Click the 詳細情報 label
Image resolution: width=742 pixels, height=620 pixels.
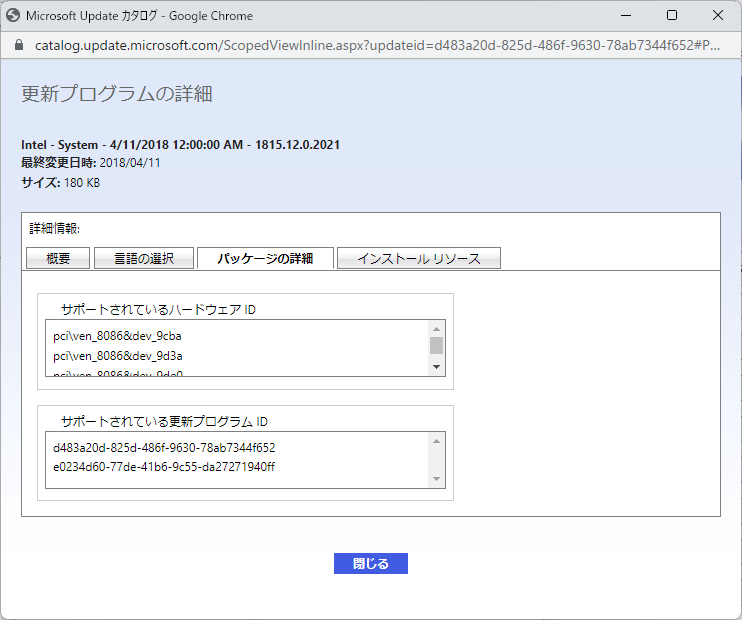coord(54,229)
